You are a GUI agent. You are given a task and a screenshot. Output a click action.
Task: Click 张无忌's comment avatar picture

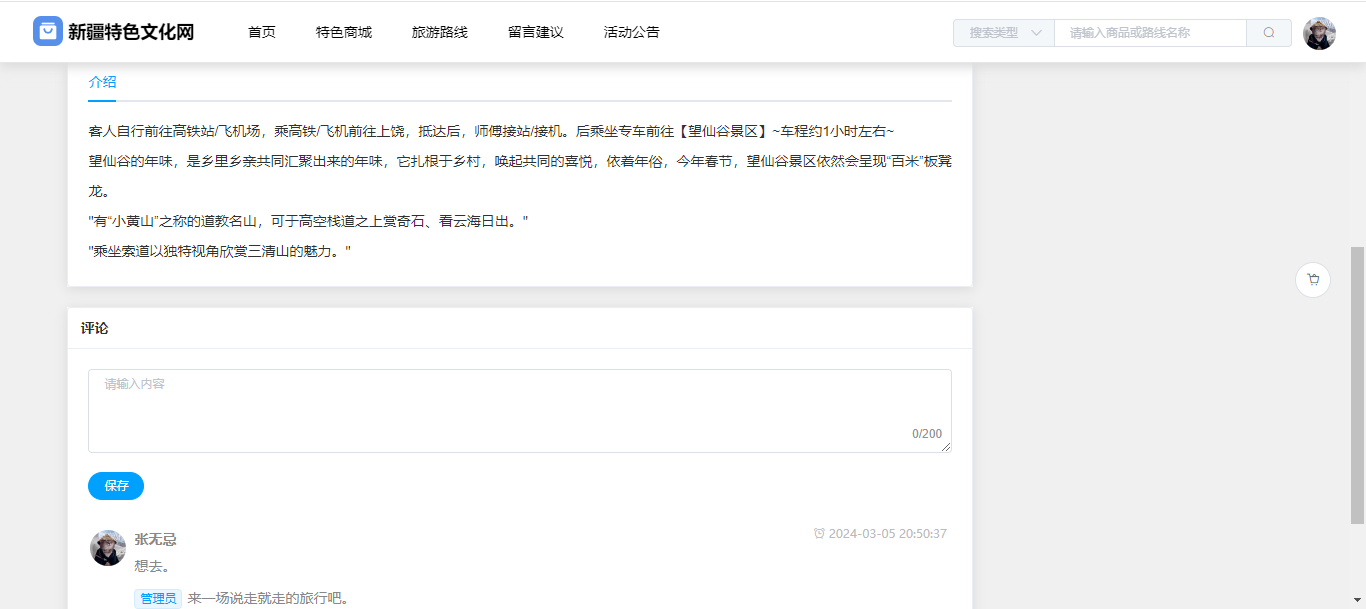click(108, 548)
